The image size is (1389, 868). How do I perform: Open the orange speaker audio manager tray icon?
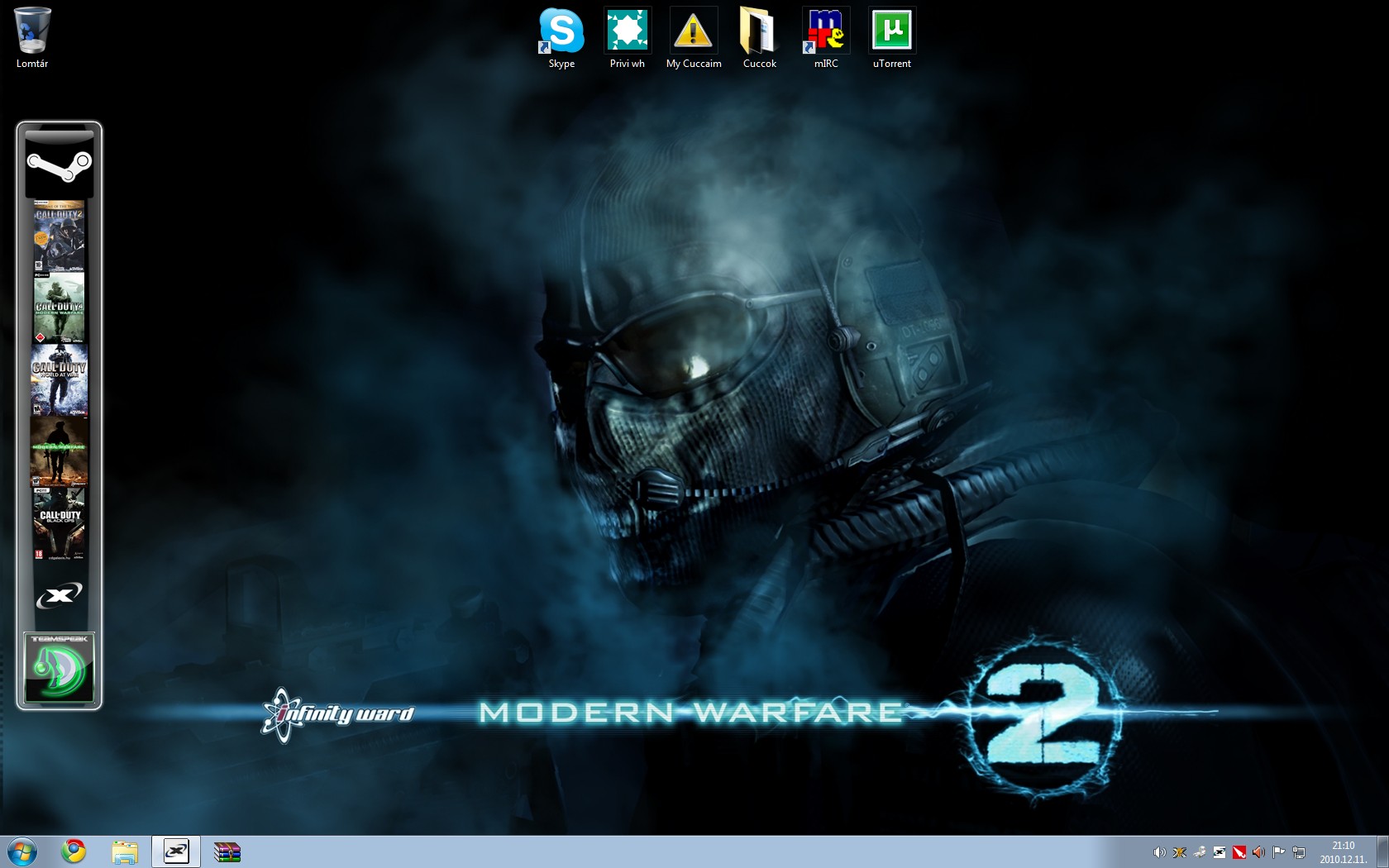(x=1258, y=852)
